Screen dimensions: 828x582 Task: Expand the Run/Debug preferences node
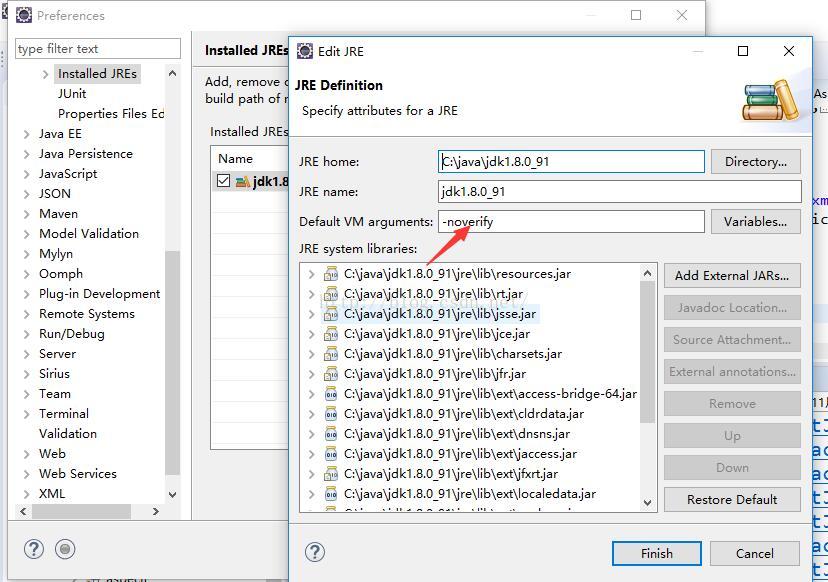pyautogui.click(x=26, y=334)
